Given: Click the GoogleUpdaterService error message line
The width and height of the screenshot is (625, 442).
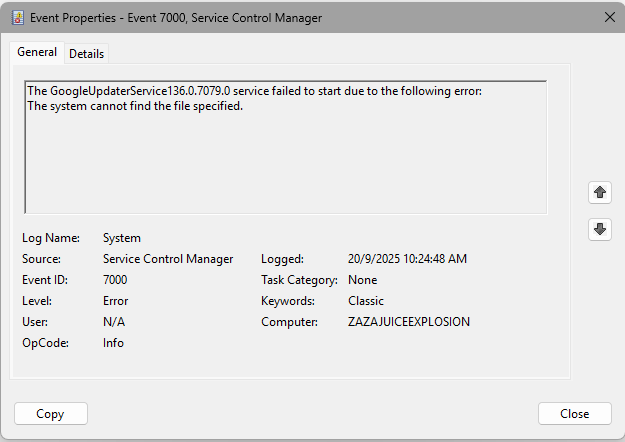Looking at the screenshot, I should click(x=254, y=92).
